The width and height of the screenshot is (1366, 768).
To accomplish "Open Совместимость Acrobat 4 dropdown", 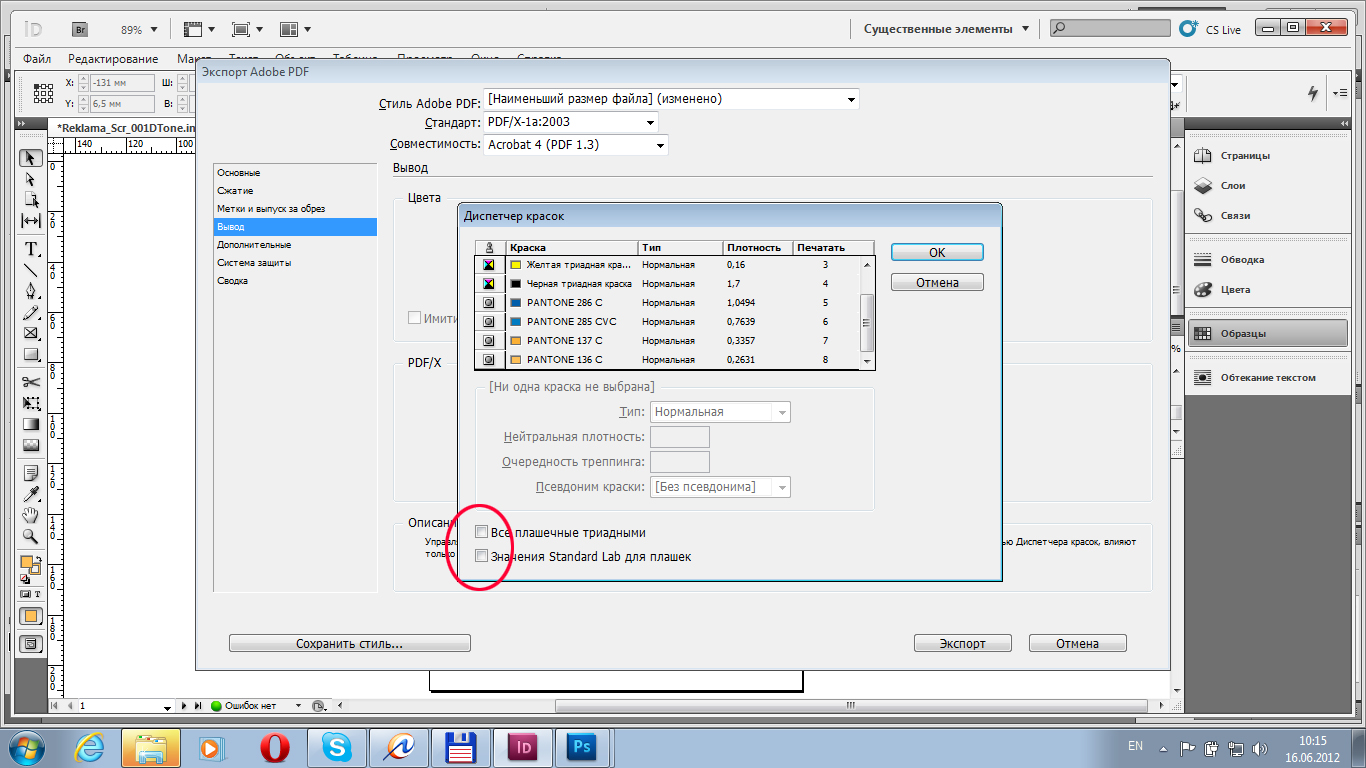I will 576,145.
